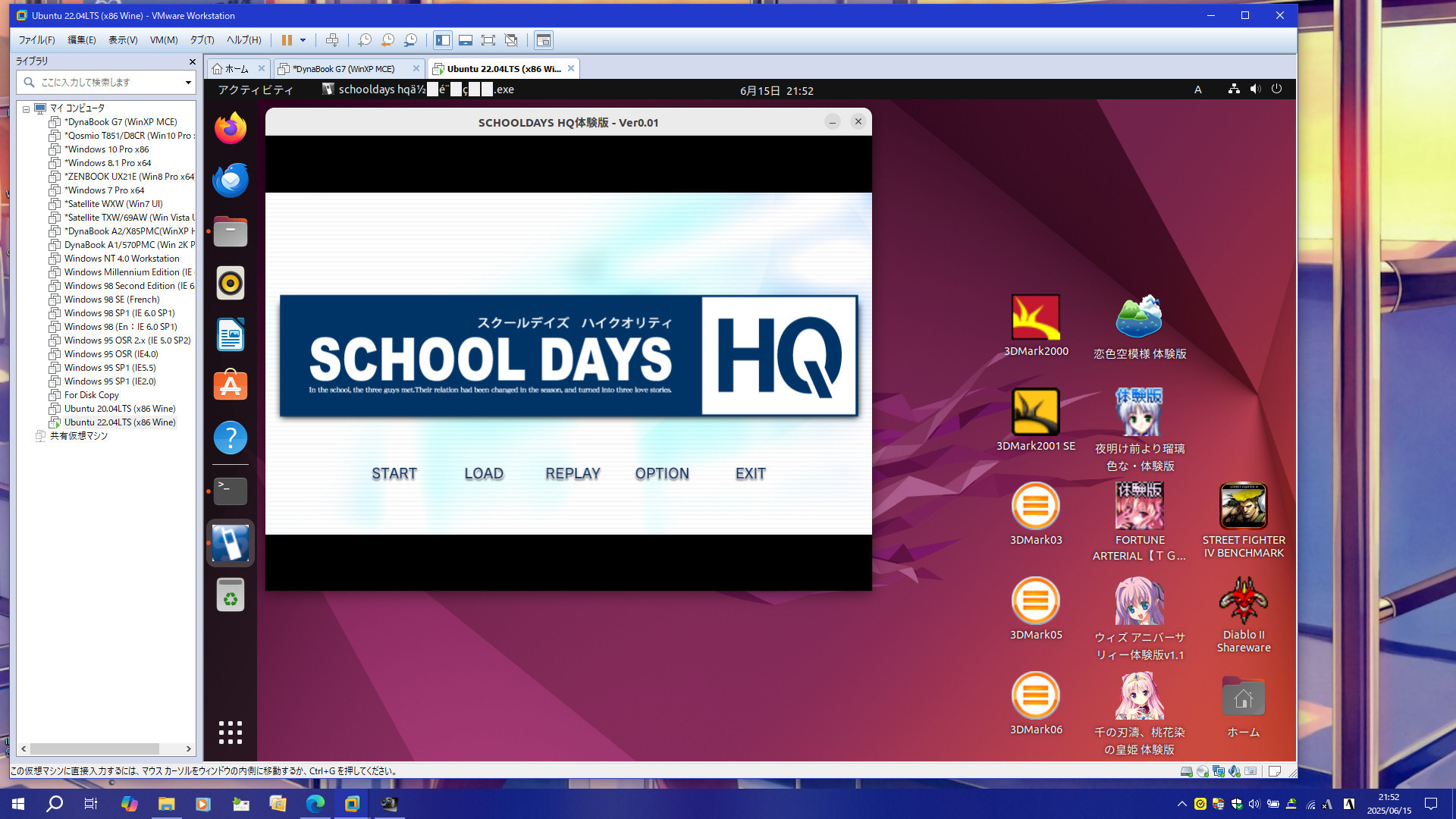This screenshot has width=1456, height=819.
Task: Open the 表示(V) menu
Action: tap(123, 40)
